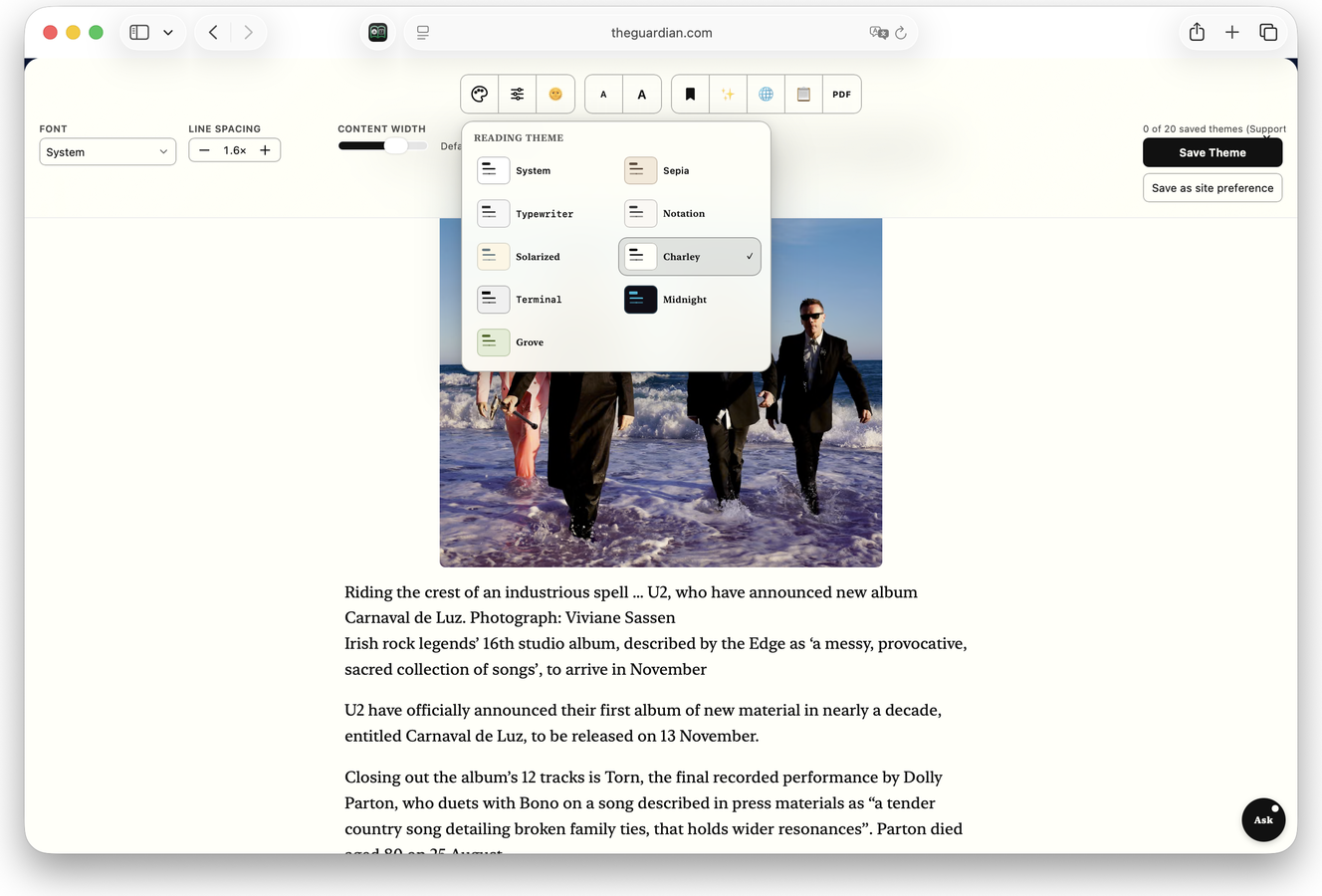This screenshot has width=1322, height=896.
Task: Go forward to next page
Action: [248, 33]
